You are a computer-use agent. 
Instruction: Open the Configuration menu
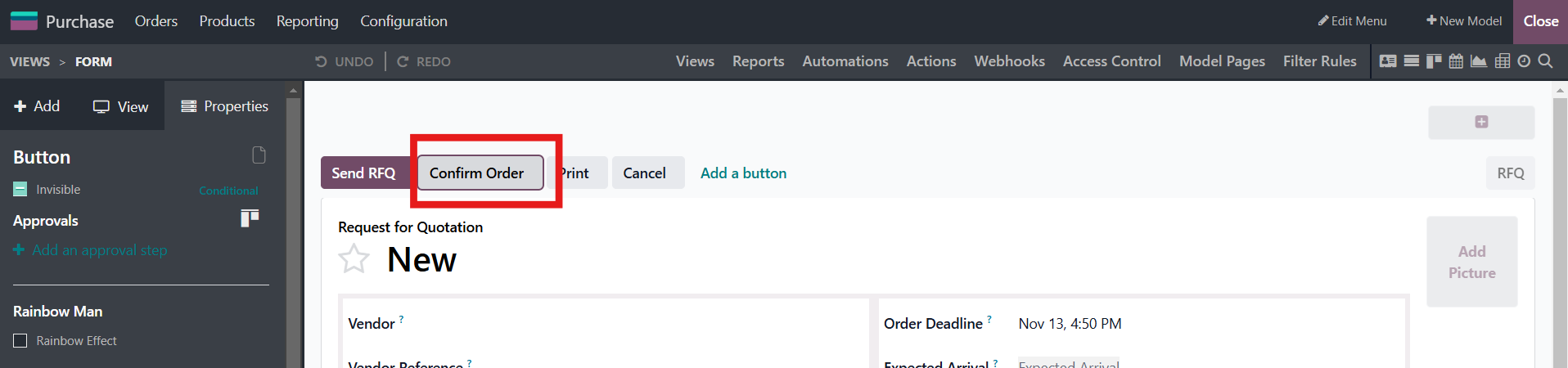[x=403, y=21]
